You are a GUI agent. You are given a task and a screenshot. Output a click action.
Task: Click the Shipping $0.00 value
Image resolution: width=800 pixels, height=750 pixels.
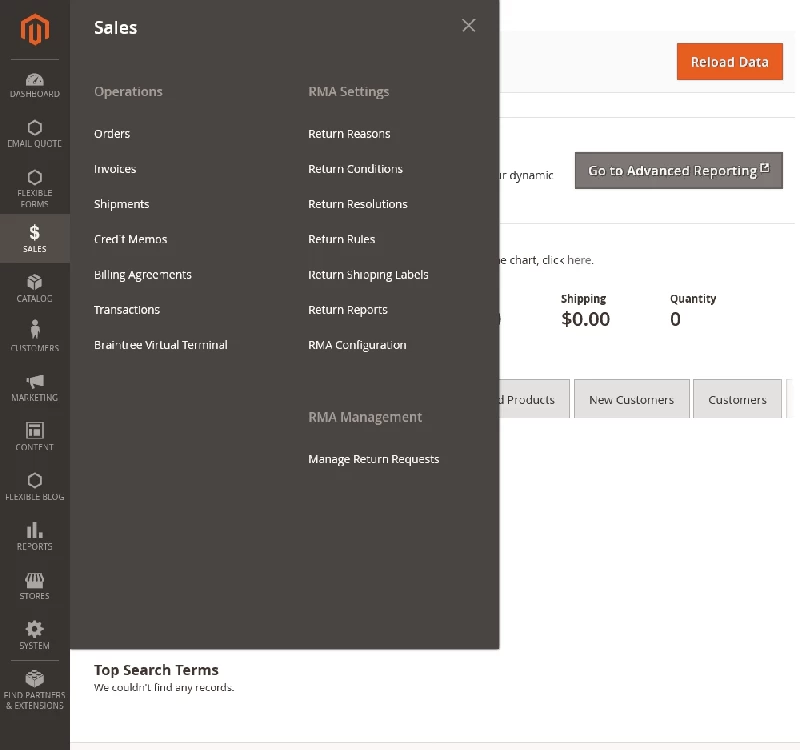[585, 319]
